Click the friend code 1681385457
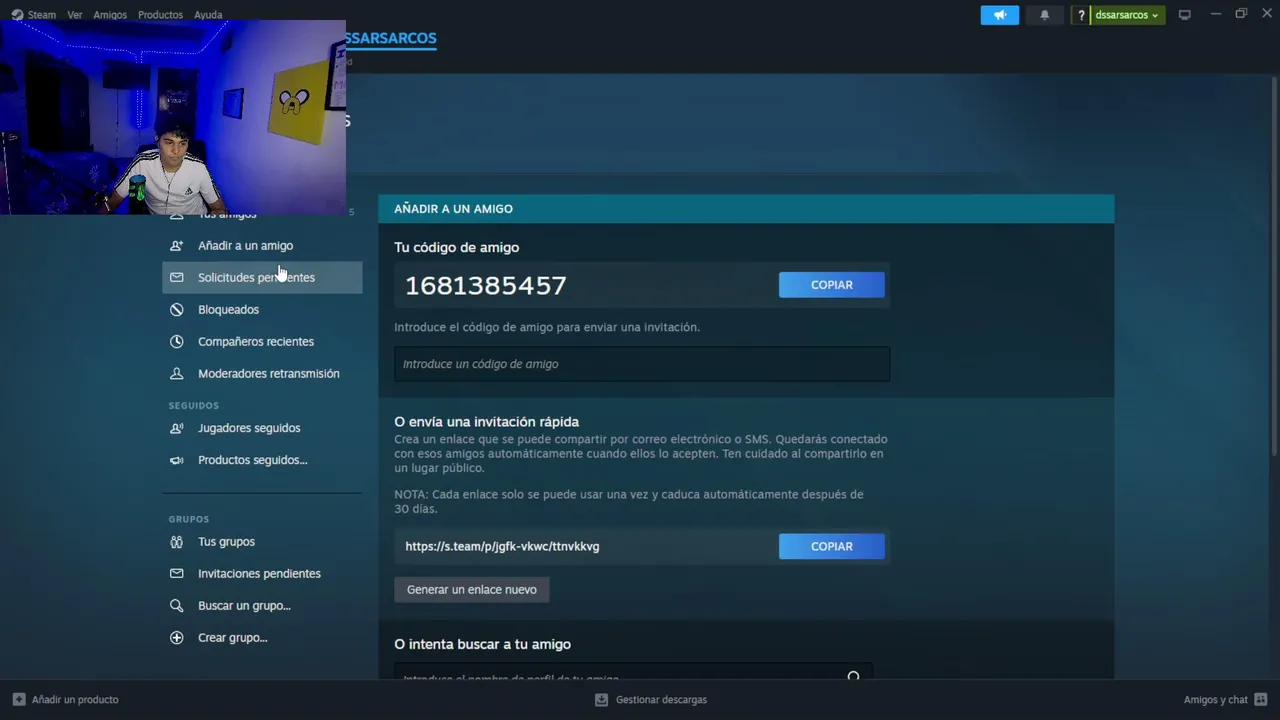The image size is (1280, 720). point(486,285)
